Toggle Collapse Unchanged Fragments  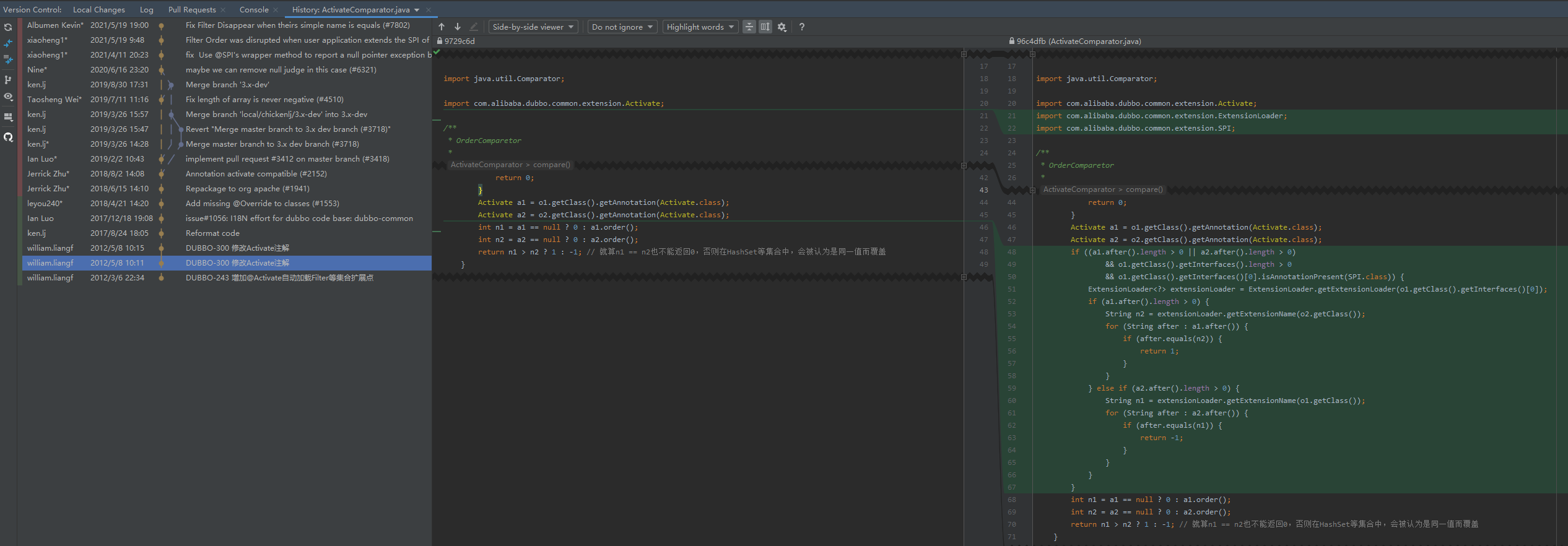pos(749,27)
